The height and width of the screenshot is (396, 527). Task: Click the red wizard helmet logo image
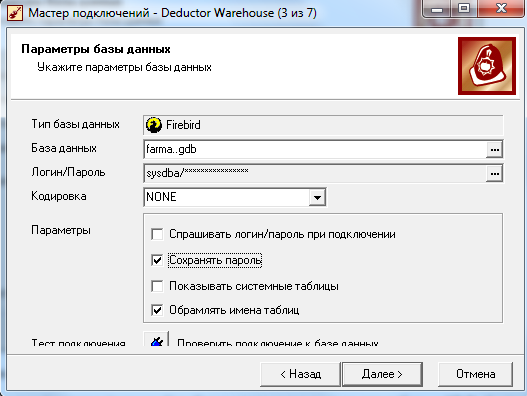pyautogui.click(x=487, y=66)
